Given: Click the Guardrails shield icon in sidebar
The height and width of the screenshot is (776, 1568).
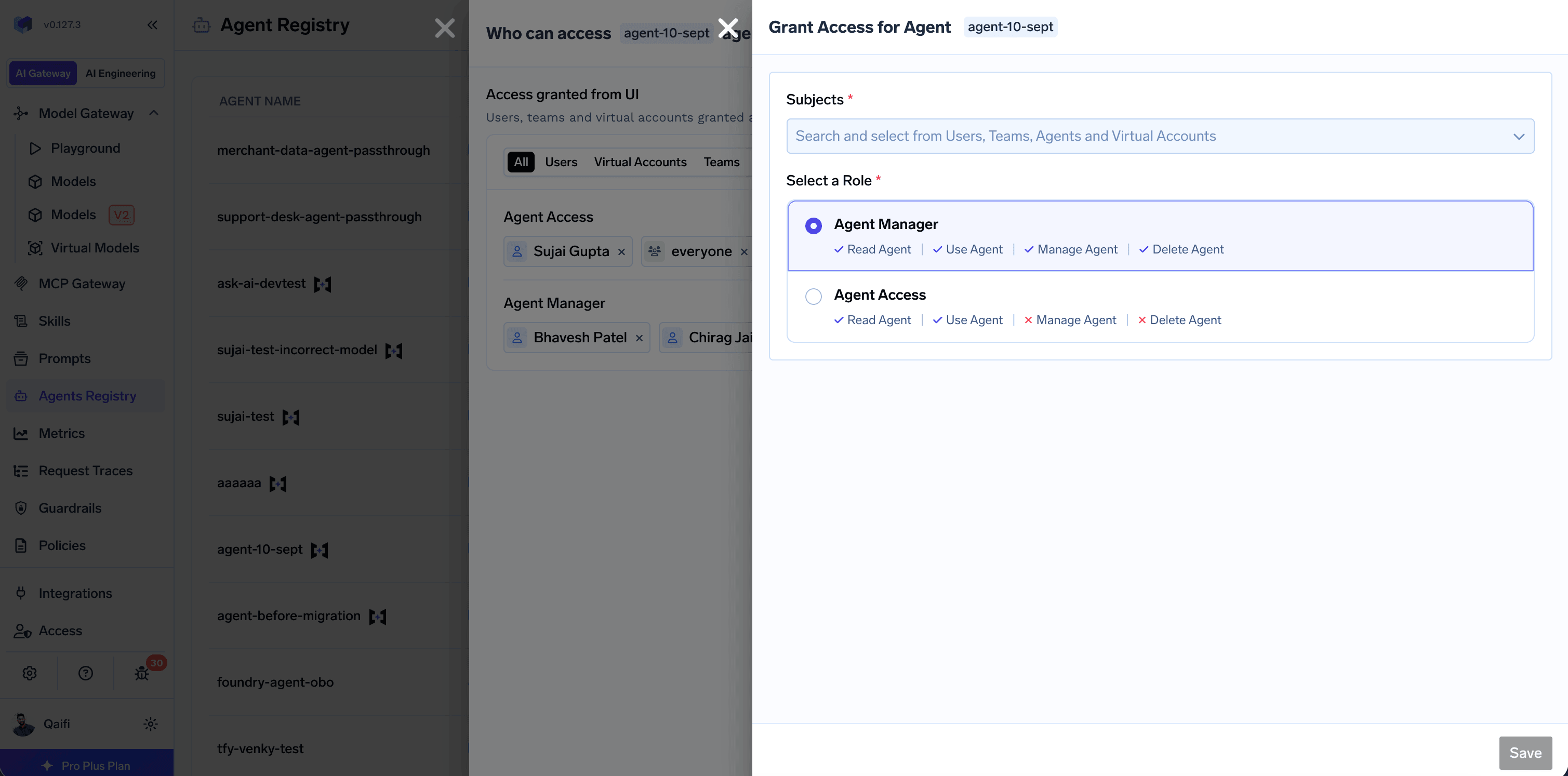Looking at the screenshot, I should click(x=21, y=508).
